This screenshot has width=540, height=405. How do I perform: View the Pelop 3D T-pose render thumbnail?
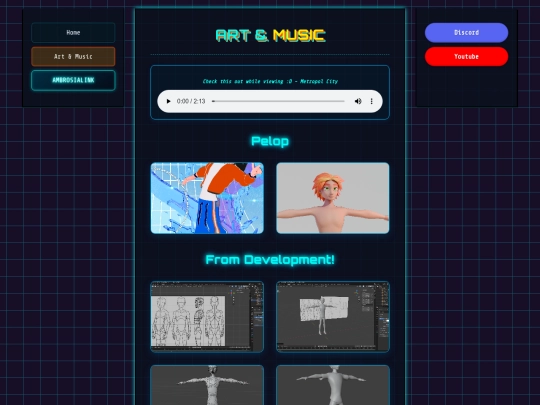333,198
